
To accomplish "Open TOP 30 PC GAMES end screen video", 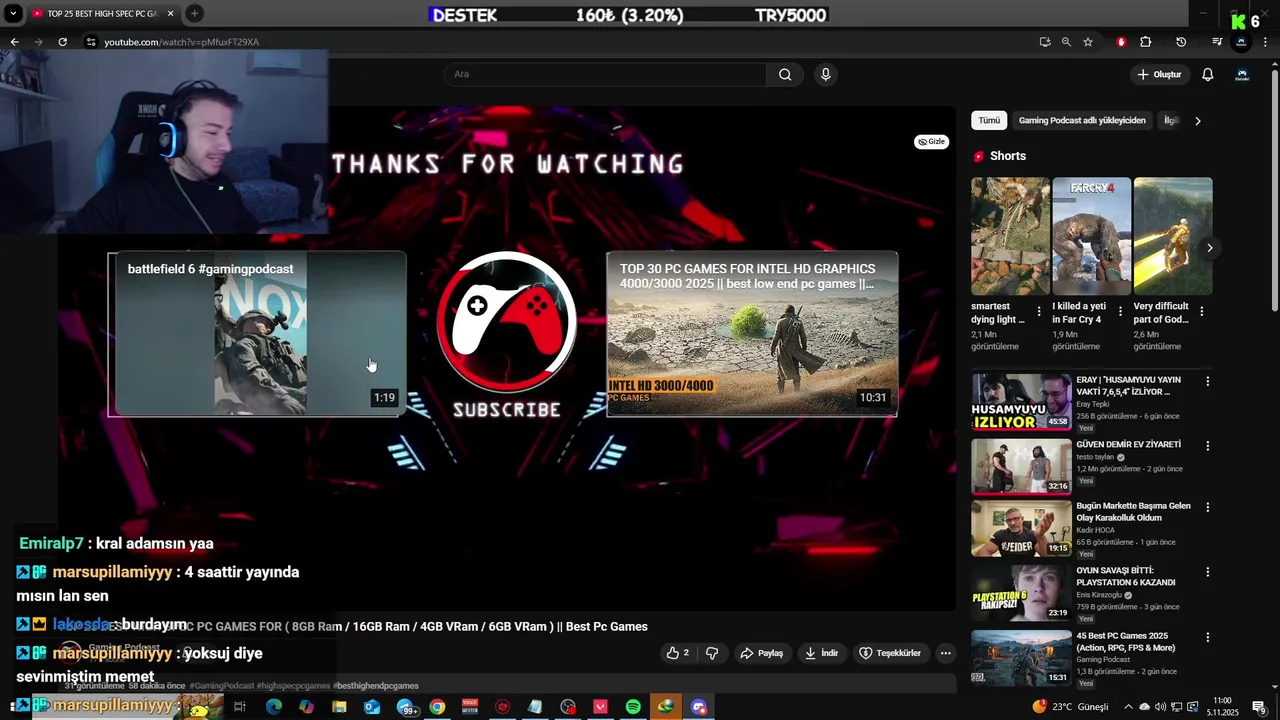I will [752, 334].
